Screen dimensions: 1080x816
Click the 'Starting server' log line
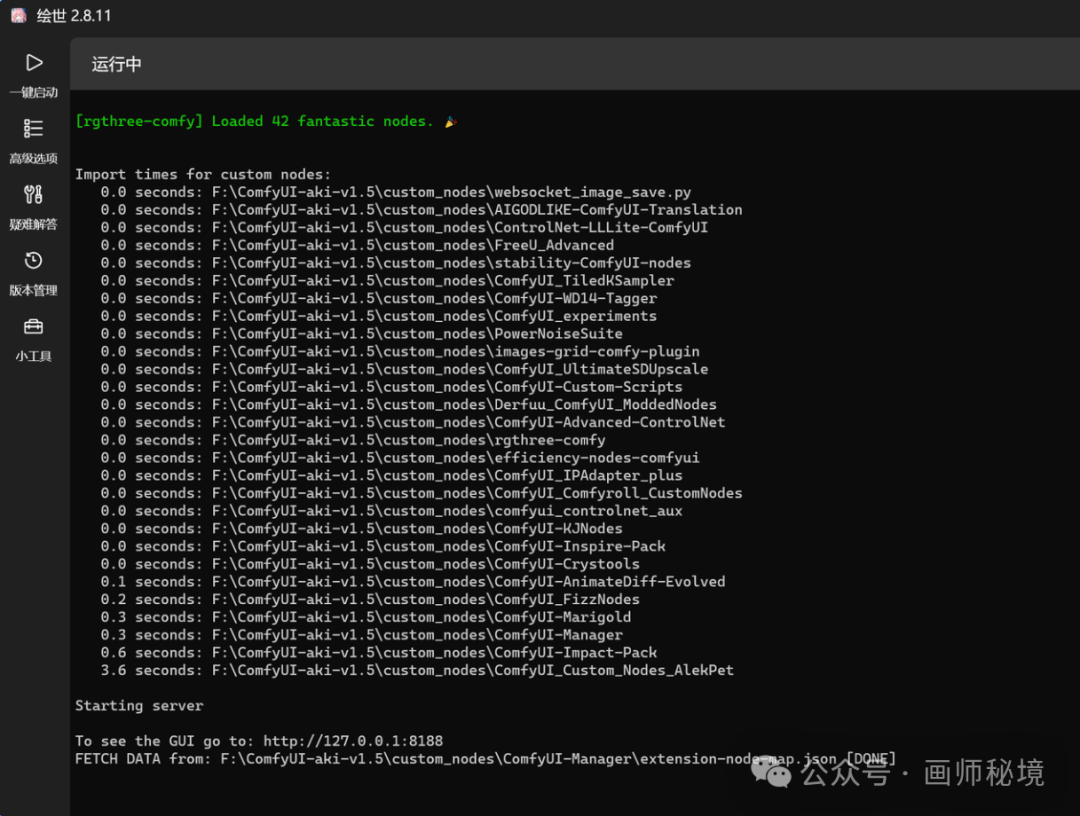[x=139, y=706]
